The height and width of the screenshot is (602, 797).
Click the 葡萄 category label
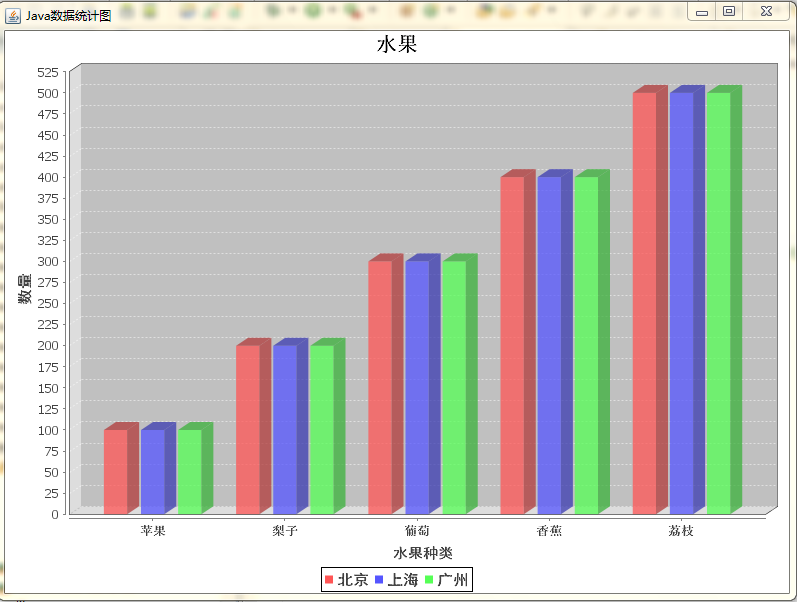click(x=417, y=531)
